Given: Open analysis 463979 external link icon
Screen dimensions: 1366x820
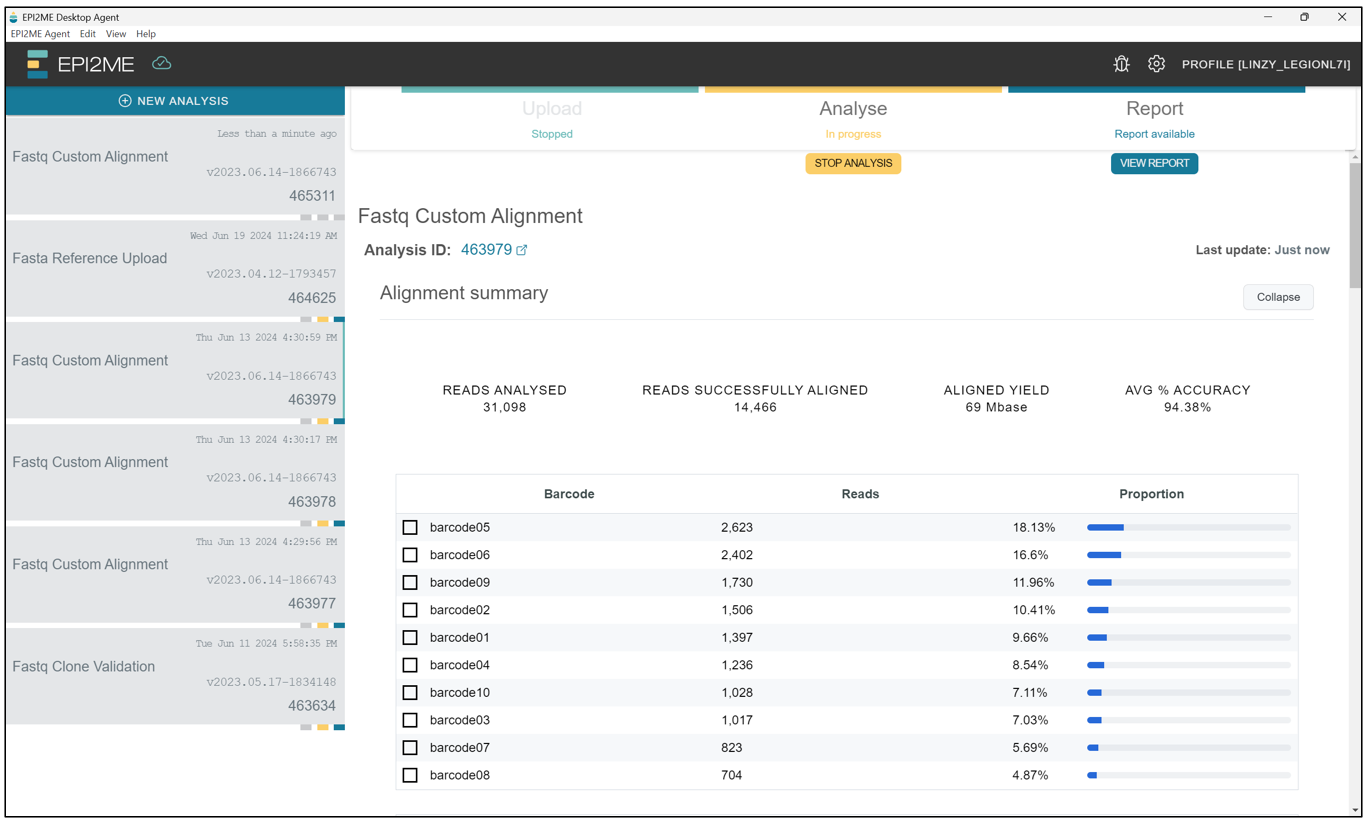Looking at the screenshot, I should pyautogui.click(x=522, y=250).
